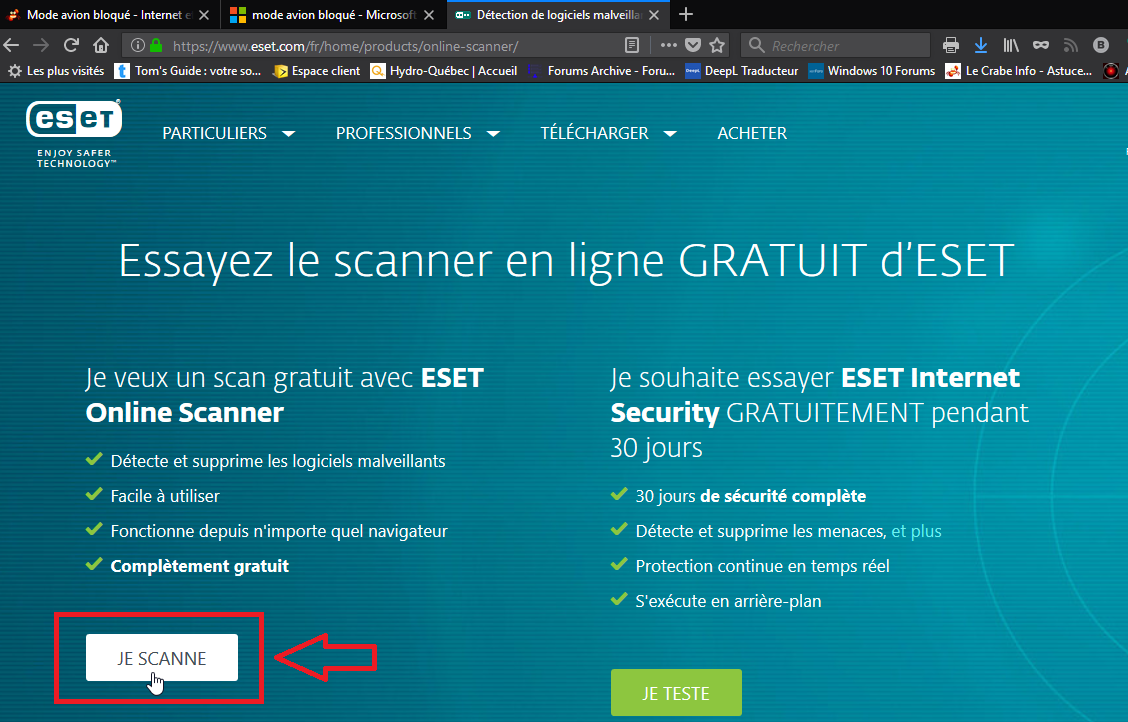This screenshot has width=1128, height=722.
Task: Expand the PROFESSIONNELS menu
Action: click(x=417, y=133)
